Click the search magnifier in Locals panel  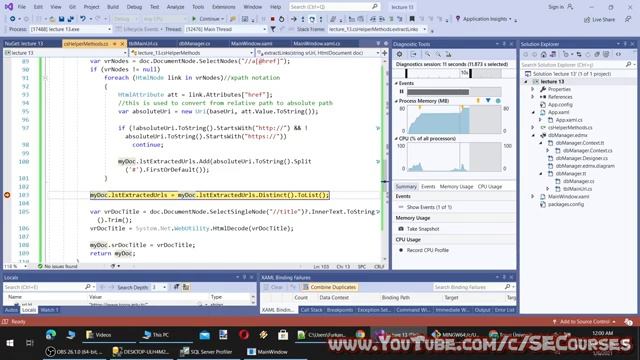pyautogui.click(x=88, y=287)
